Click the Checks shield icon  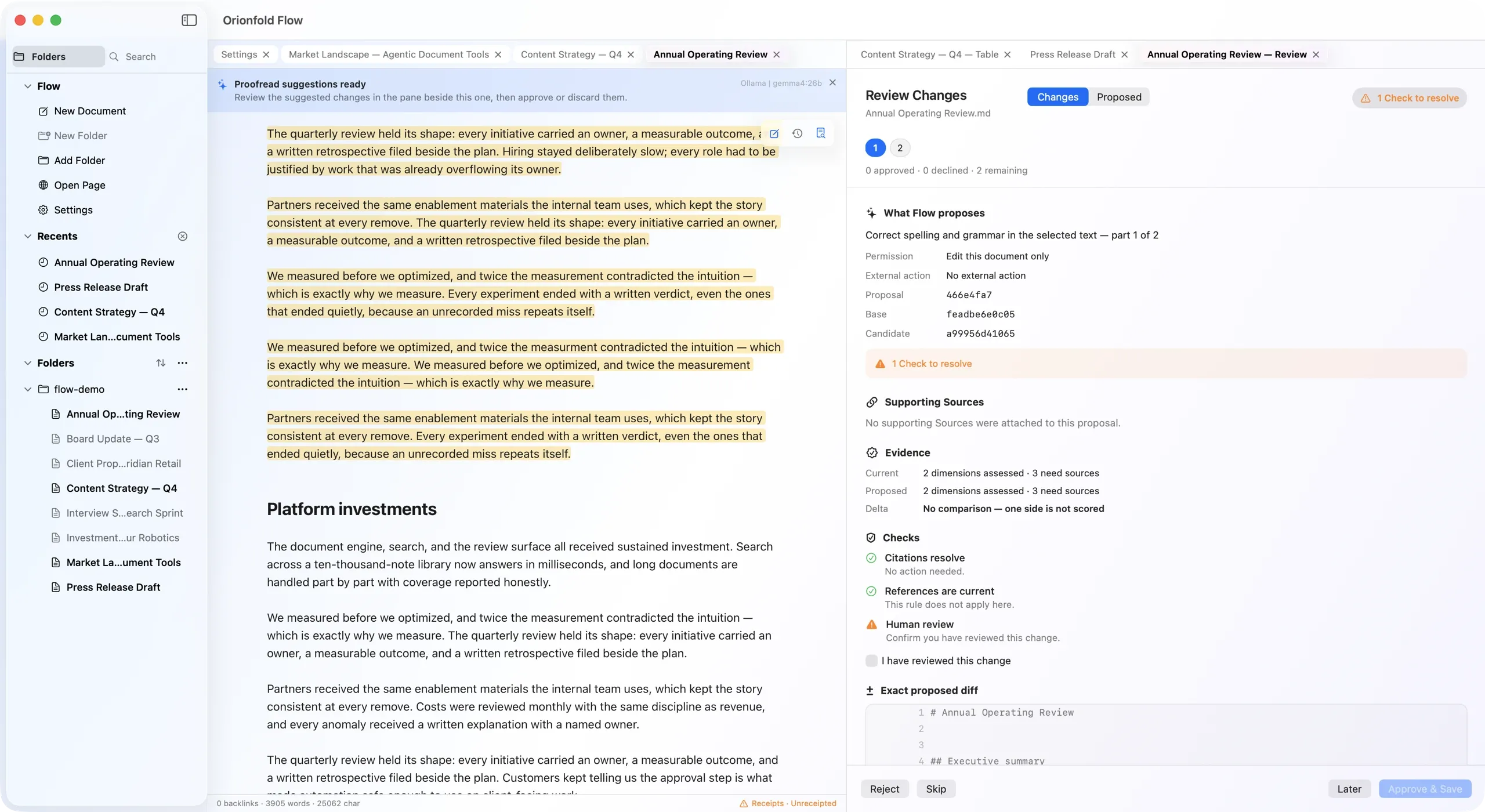(871, 538)
